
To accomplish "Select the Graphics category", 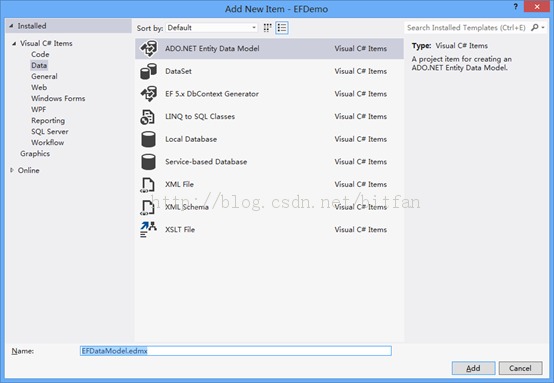I will (35, 154).
